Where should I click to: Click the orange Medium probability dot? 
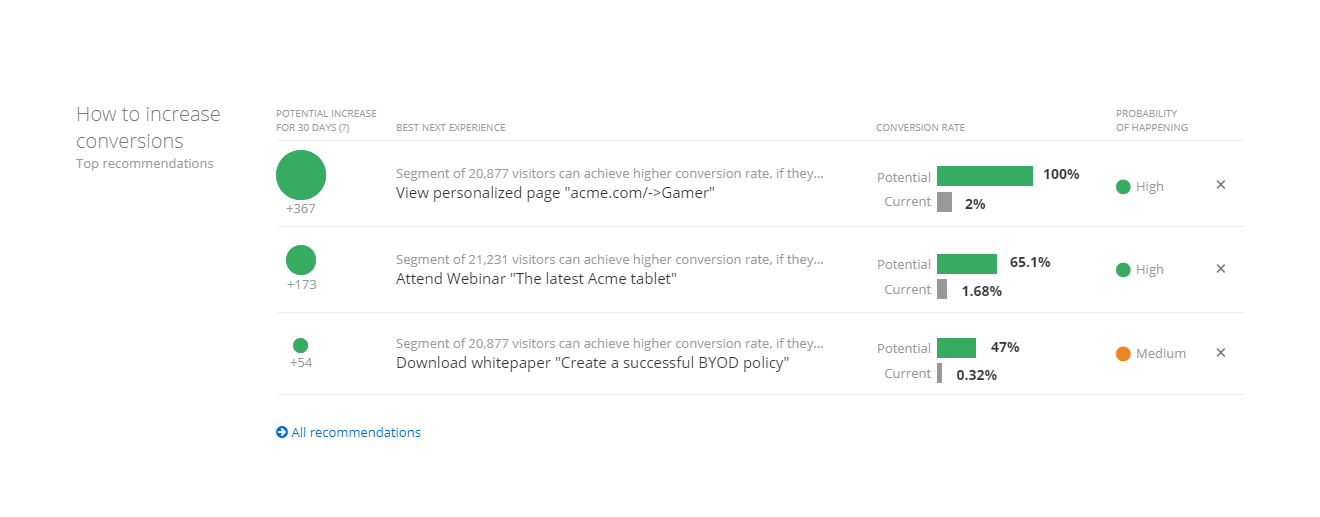pyautogui.click(x=1123, y=353)
